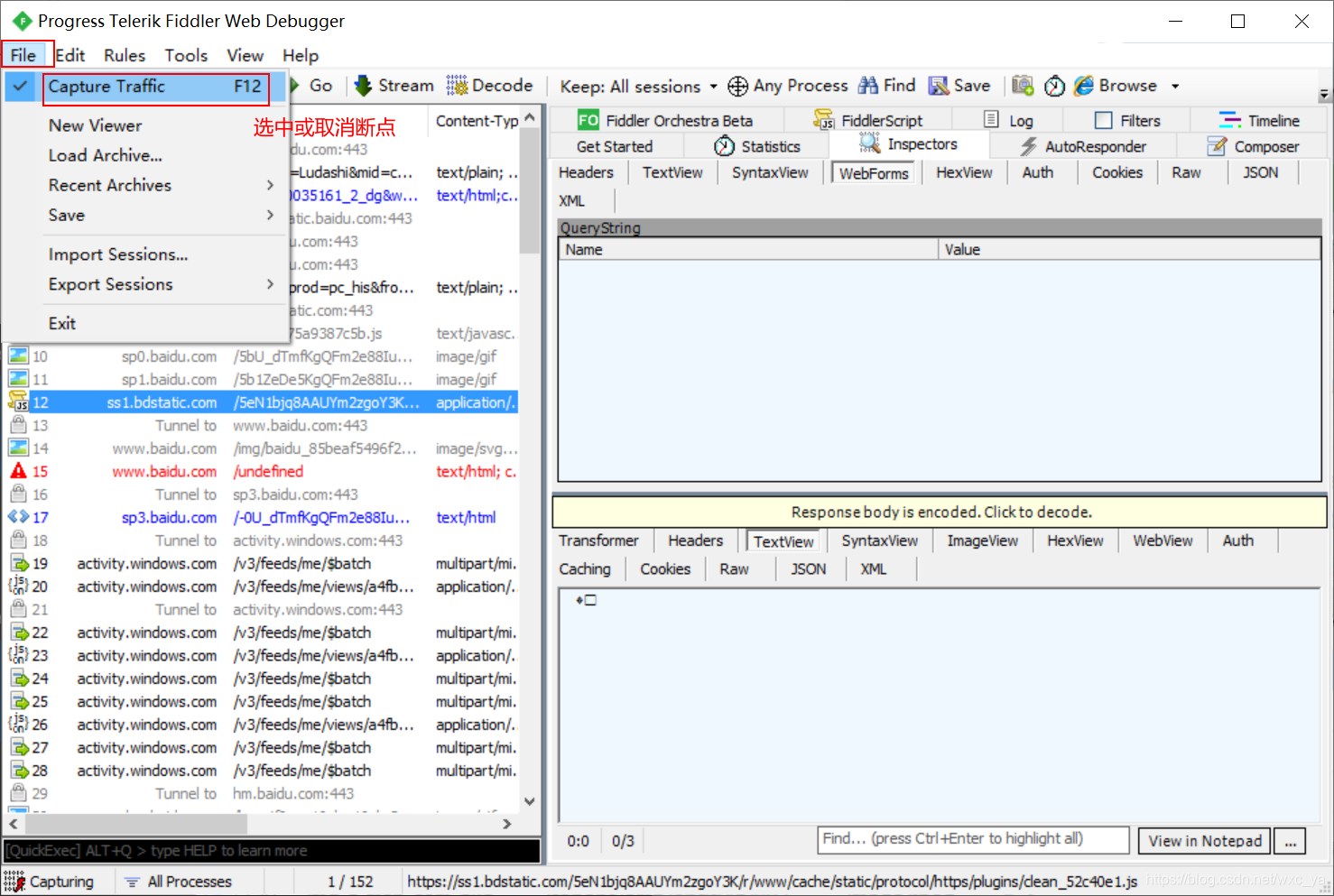
Task: Open the Help menu
Action: point(301,55)
